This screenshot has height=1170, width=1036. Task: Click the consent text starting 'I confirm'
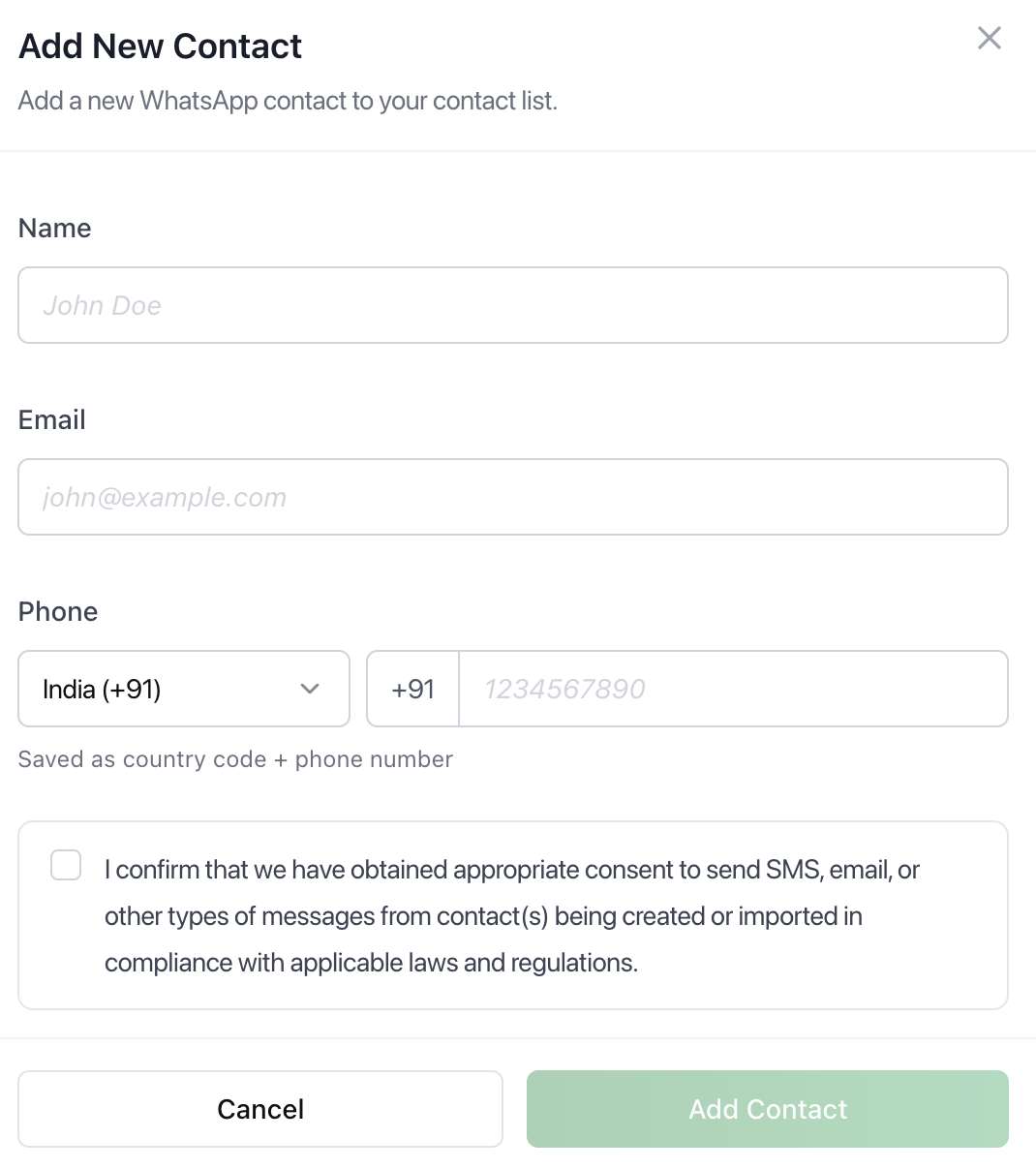coord(512,916)
